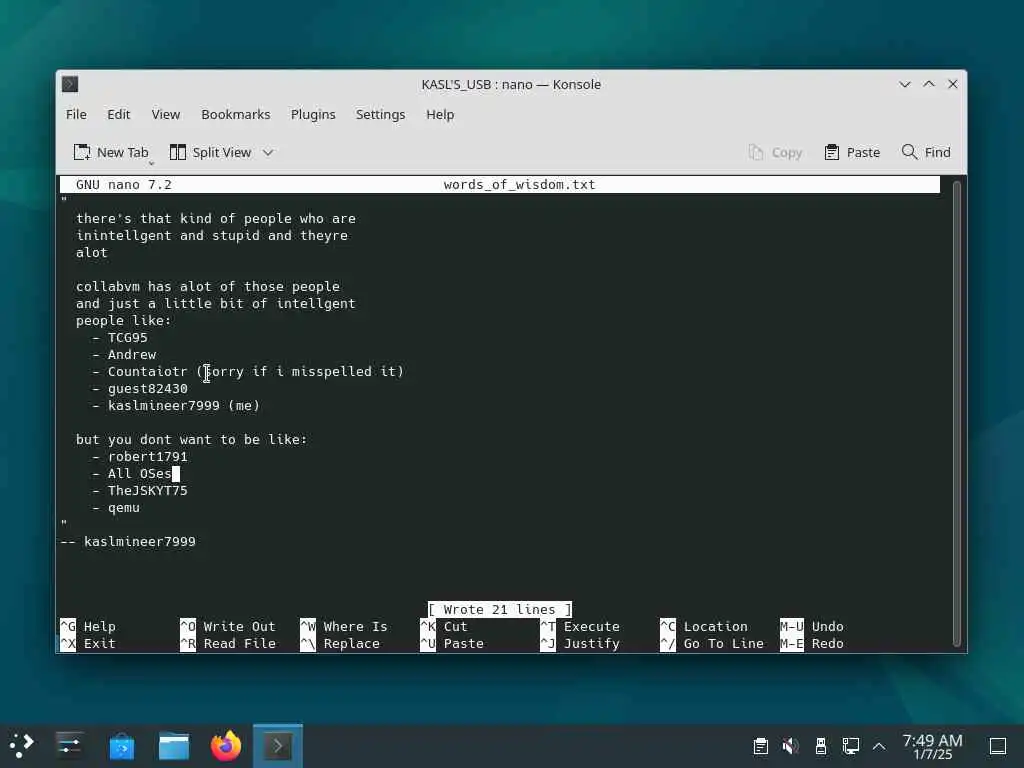
Task: Click the ^T Execute shortcut label
Action: pyautogui.click(x=580, y=626)
